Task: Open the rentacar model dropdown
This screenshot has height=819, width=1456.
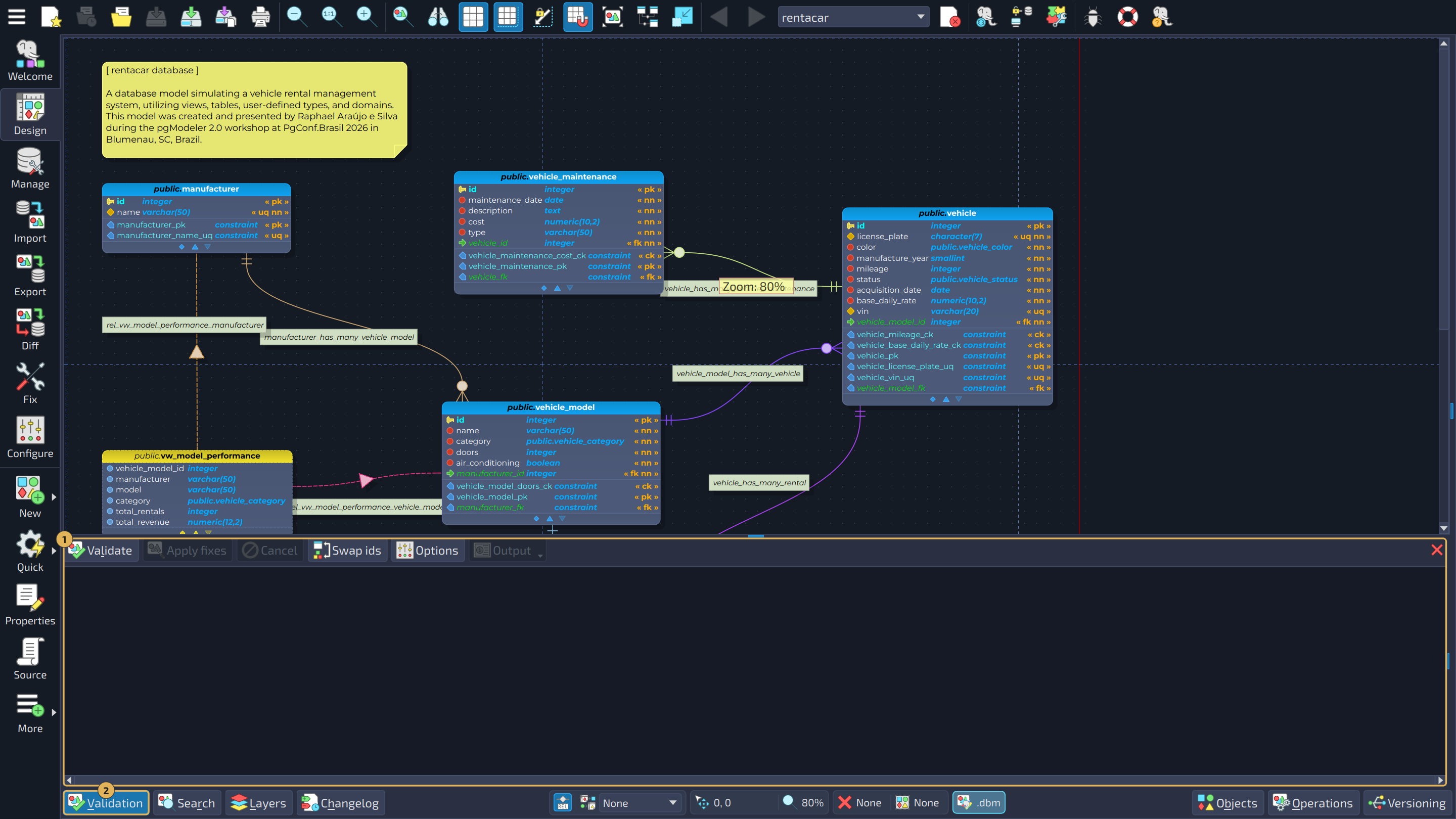Action: coord(853,18)
